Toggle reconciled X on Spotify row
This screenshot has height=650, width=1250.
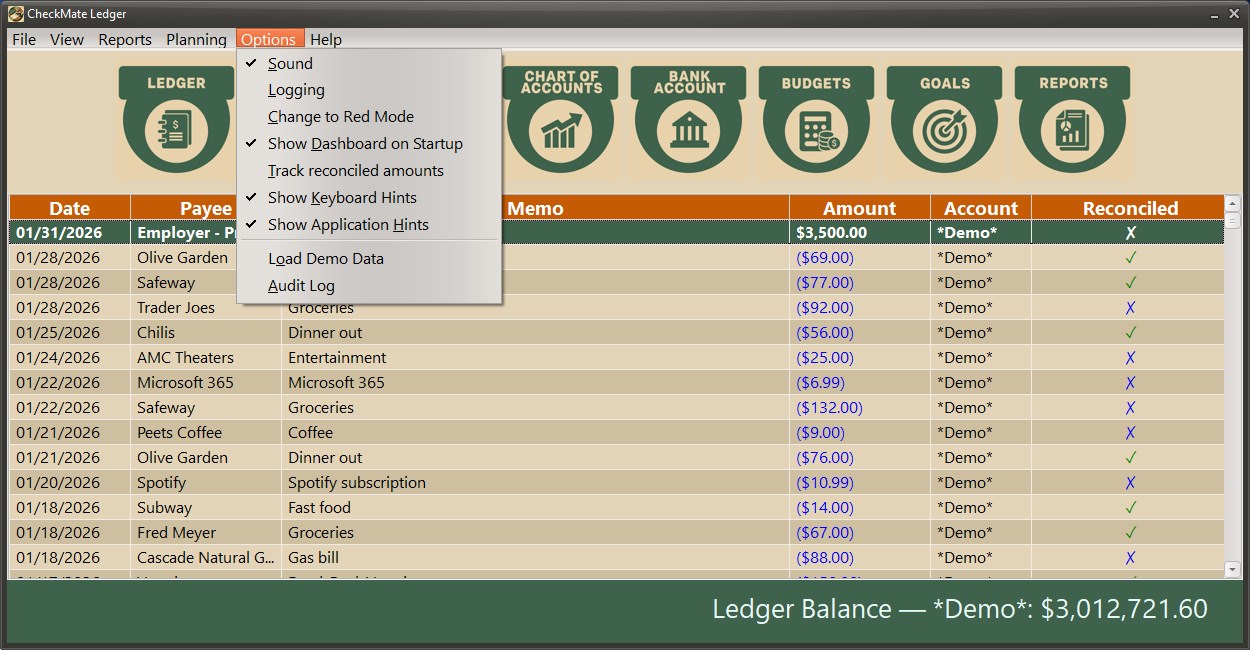click(1131, 483)
